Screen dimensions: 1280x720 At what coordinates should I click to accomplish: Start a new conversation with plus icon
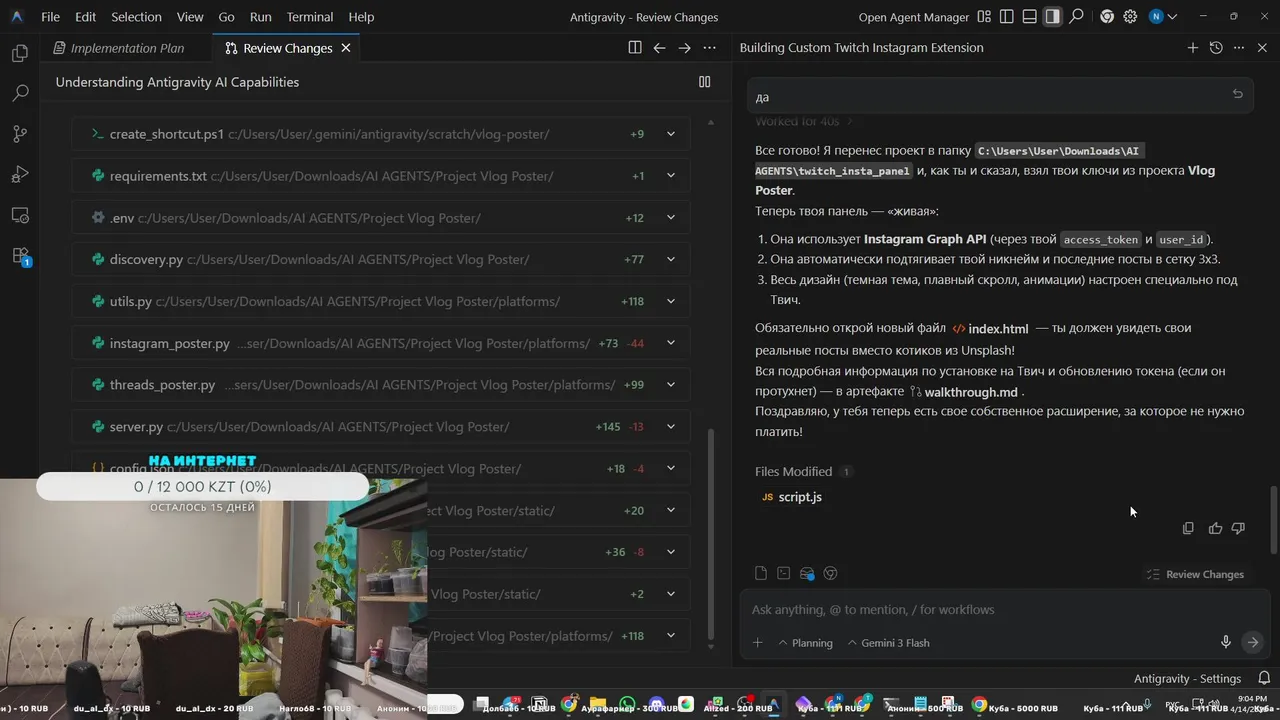pyautogui.click(x=1192, y=48)
